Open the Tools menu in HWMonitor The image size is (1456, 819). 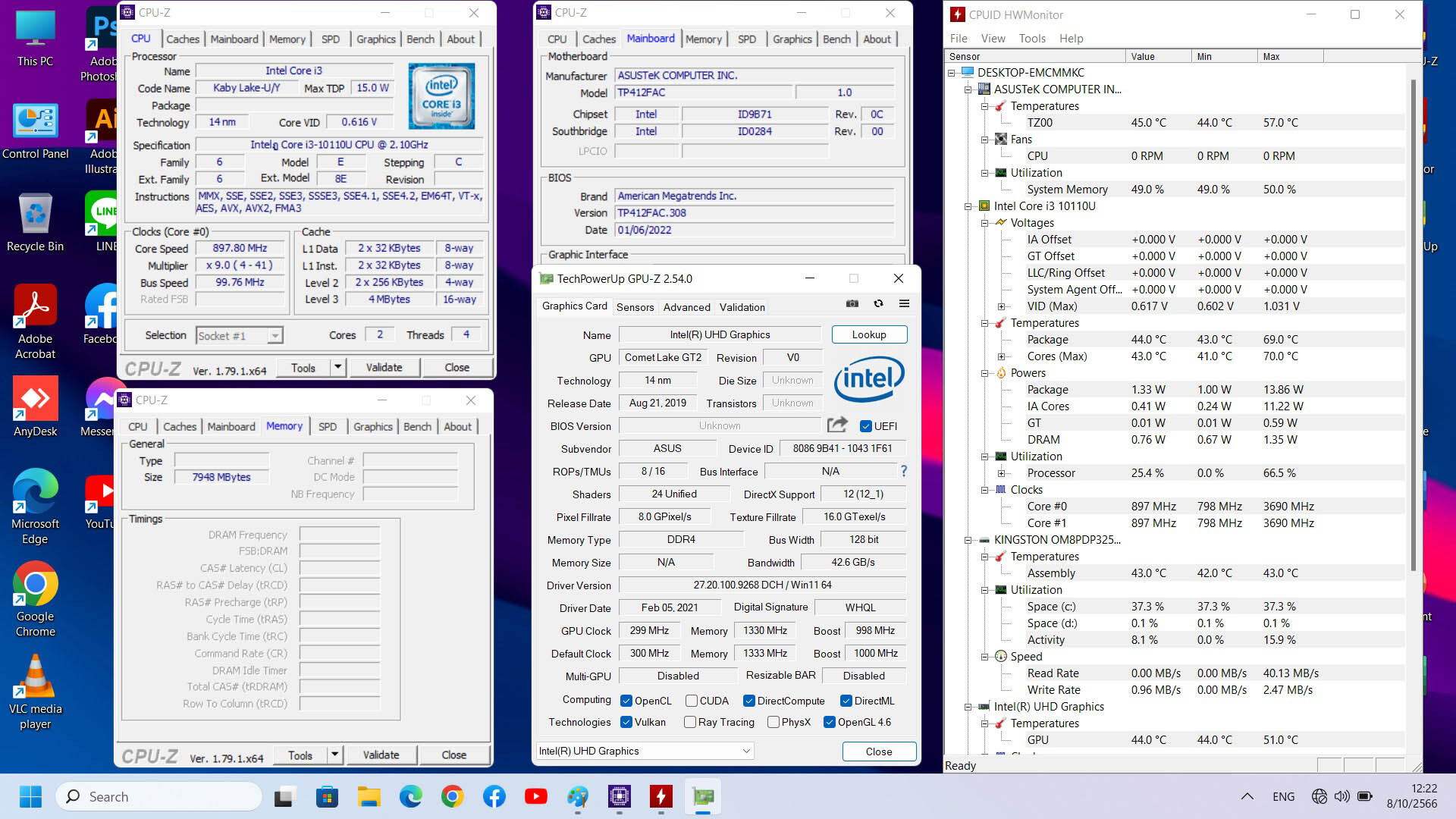[x=1032, y=38]
